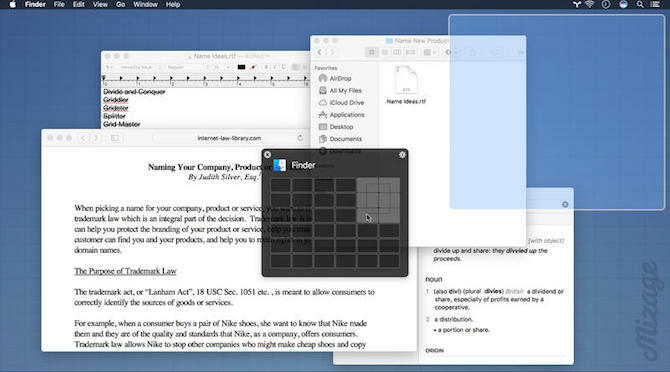Open TextEdit font size dropdown
The height and width of the screenshot is (372, 670).
[221, 67]
